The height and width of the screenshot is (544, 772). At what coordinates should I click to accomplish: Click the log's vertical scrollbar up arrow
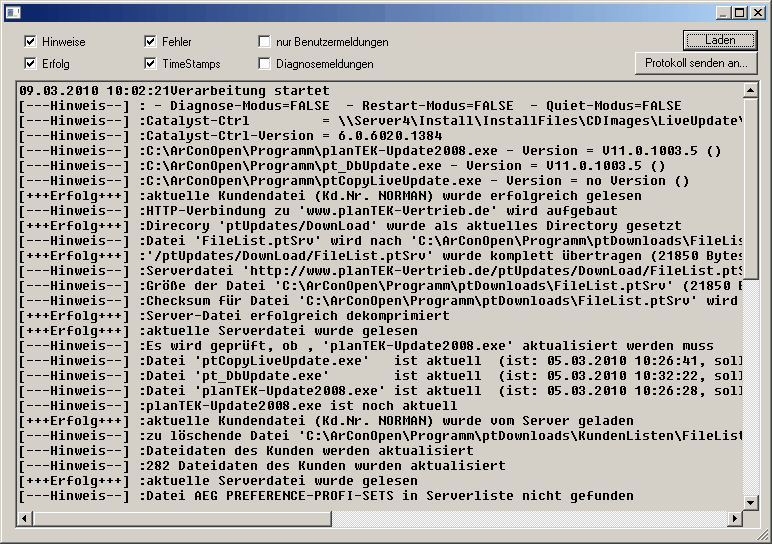pyautogui.click(x=750, y=90)
